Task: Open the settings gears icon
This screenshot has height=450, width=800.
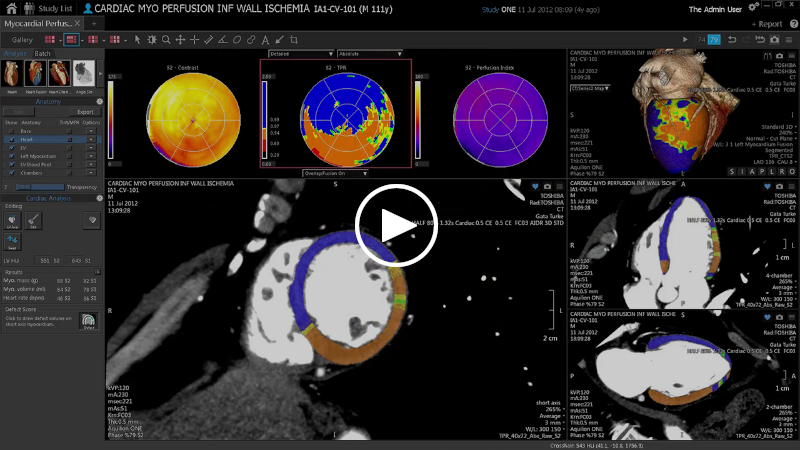Action: pos(753,7)
